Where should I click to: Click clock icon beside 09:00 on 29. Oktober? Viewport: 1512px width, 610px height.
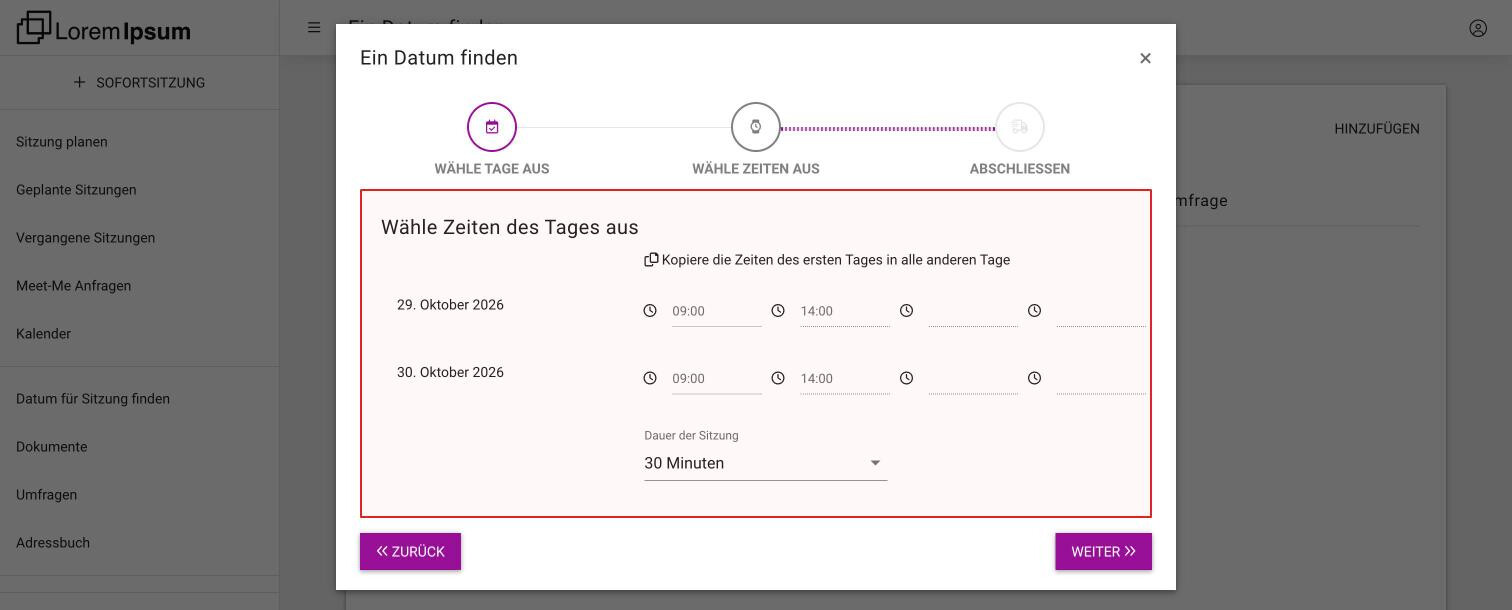(650, 311)
